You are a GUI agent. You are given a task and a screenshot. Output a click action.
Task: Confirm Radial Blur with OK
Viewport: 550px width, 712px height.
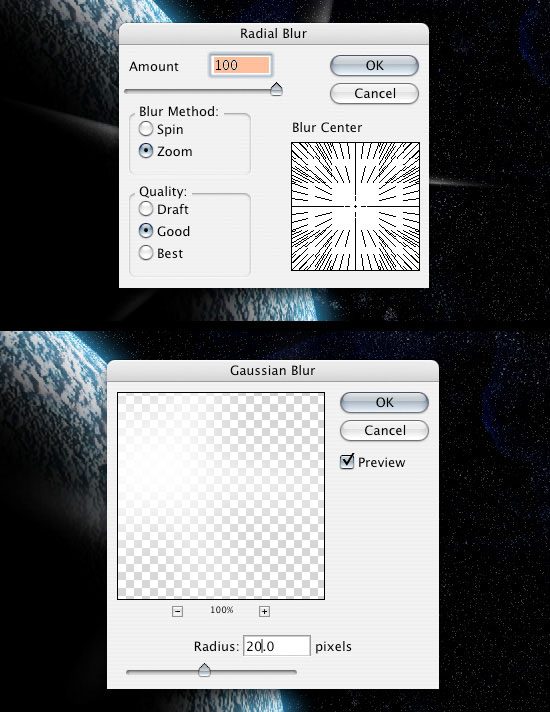pos(374,66)
